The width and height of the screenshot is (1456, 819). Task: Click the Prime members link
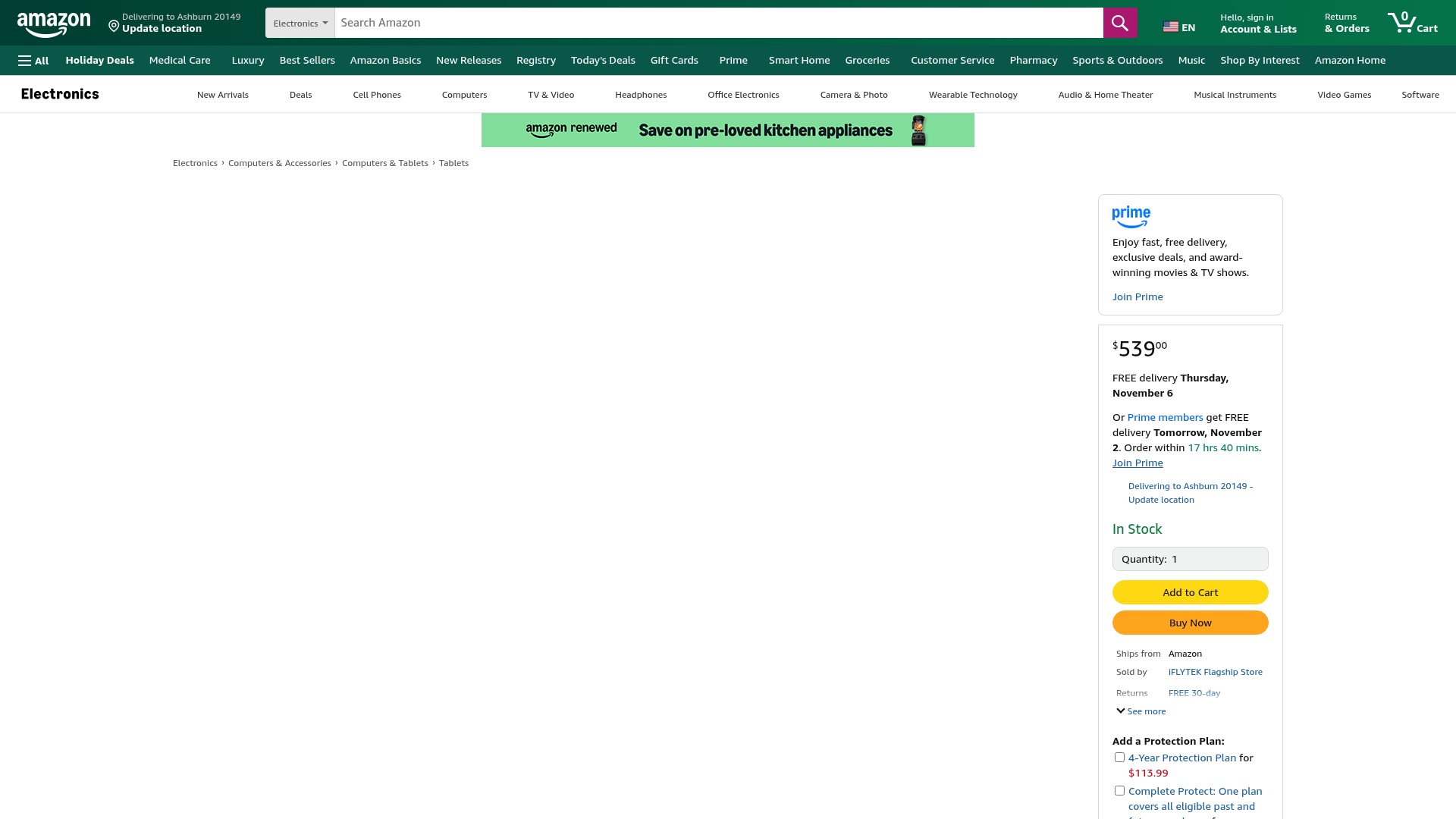(x=1165, y=418)
